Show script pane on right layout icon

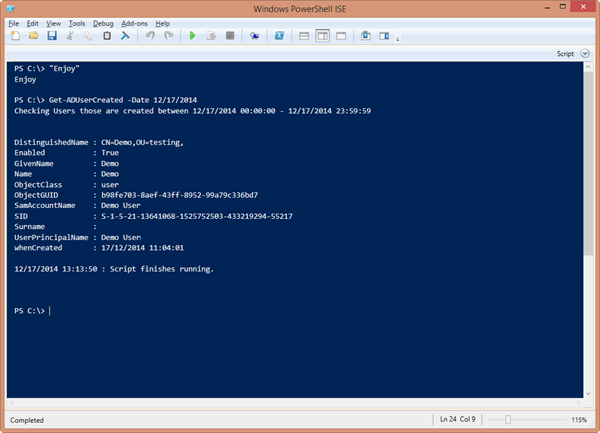coord(323,36)
